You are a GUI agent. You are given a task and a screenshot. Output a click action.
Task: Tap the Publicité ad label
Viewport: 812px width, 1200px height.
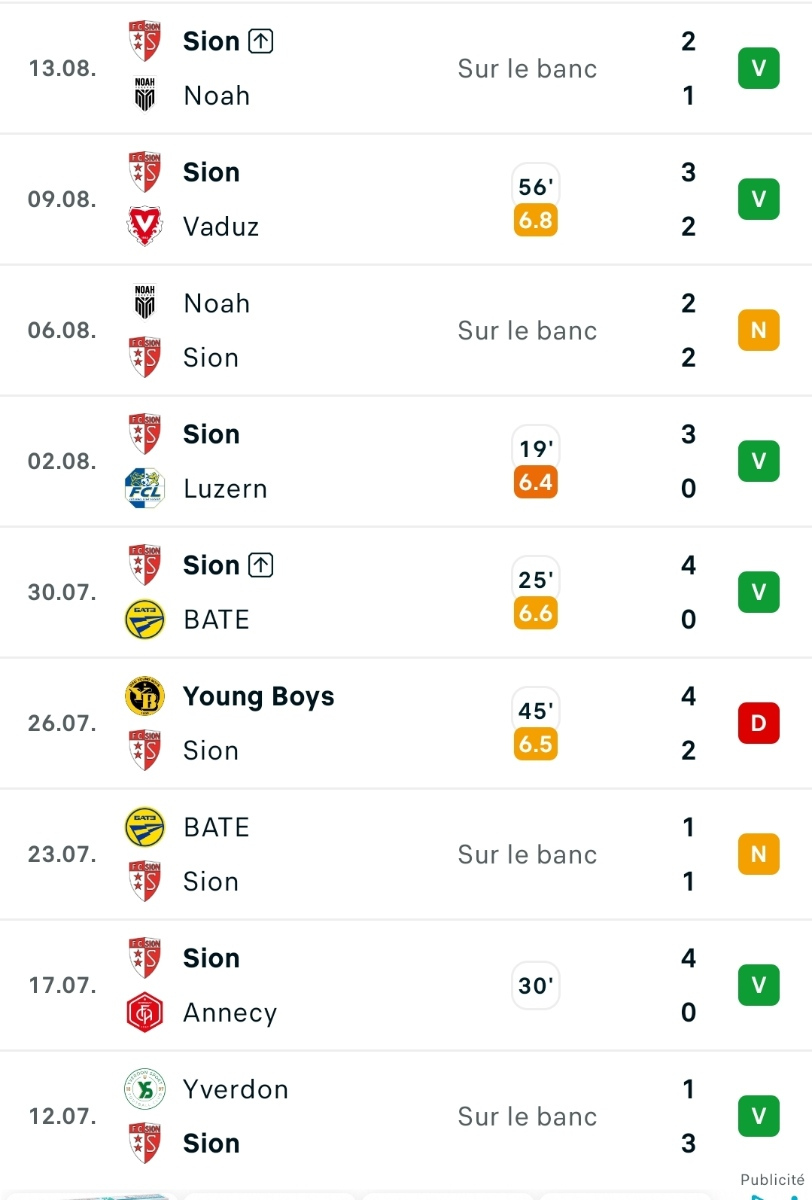pos(772,1180)
